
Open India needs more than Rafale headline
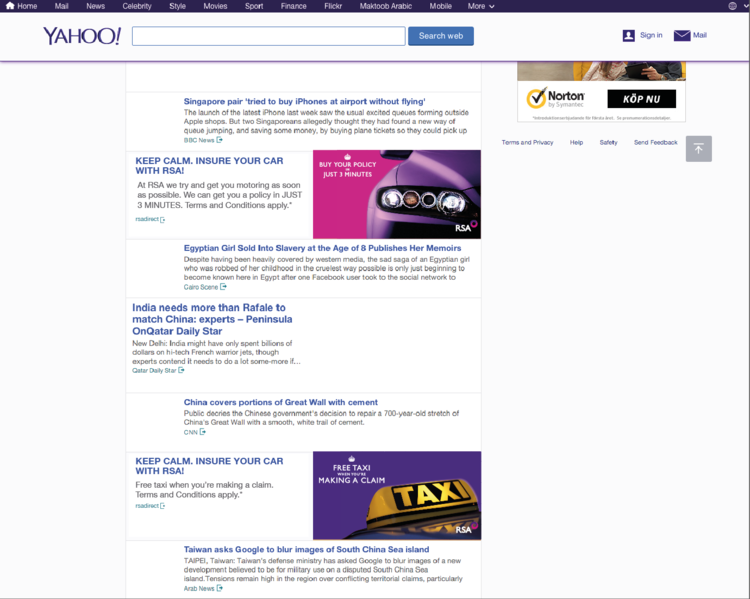[212, 319]
